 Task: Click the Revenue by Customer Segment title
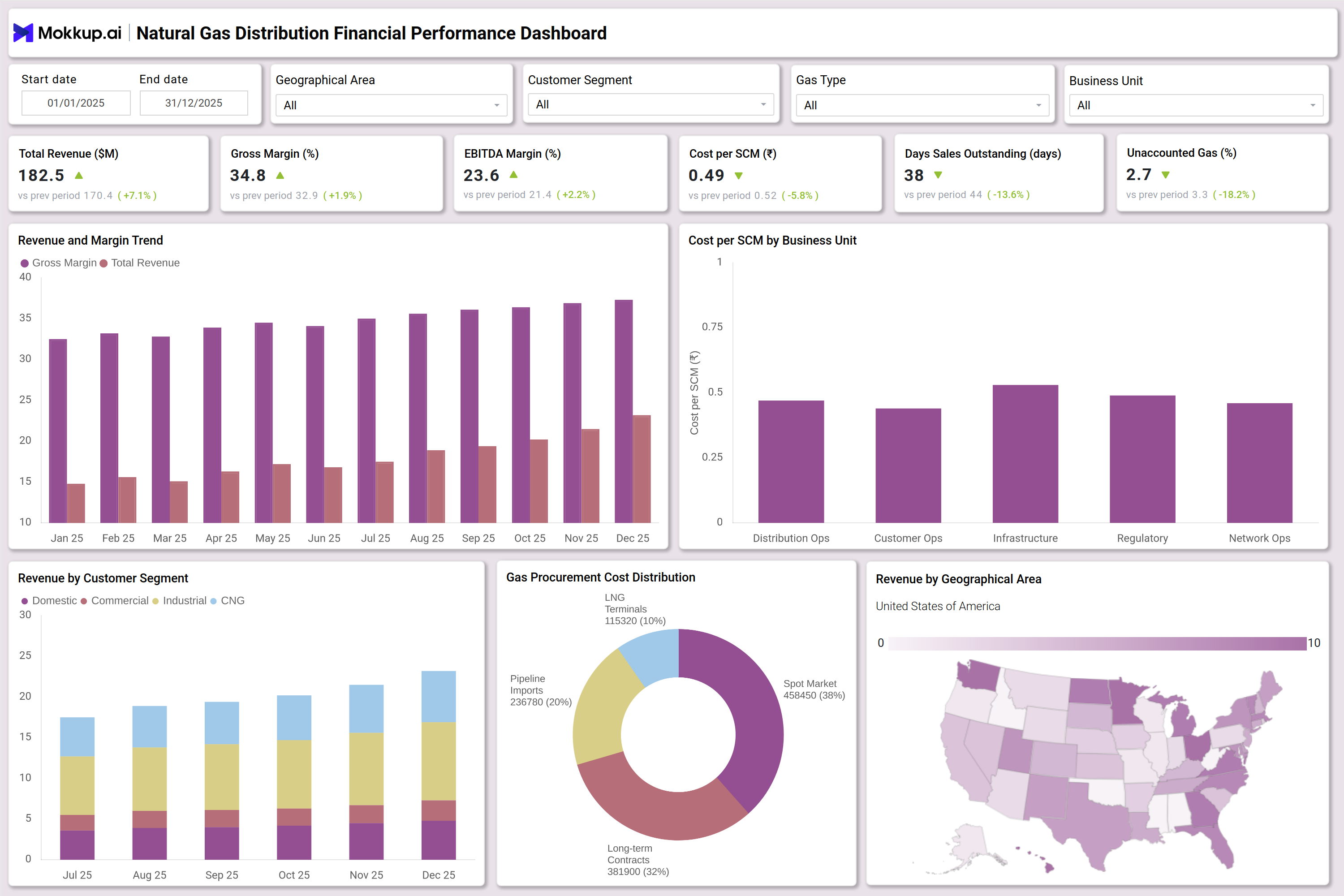[103, 578]
